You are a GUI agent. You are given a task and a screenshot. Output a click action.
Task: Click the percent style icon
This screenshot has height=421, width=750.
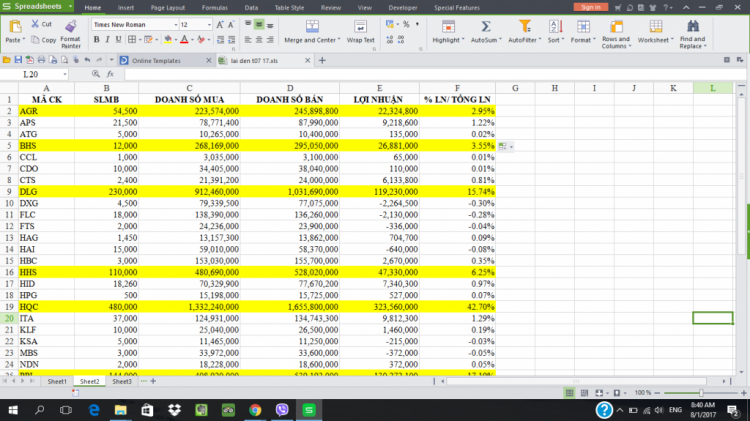pos(406,24)
